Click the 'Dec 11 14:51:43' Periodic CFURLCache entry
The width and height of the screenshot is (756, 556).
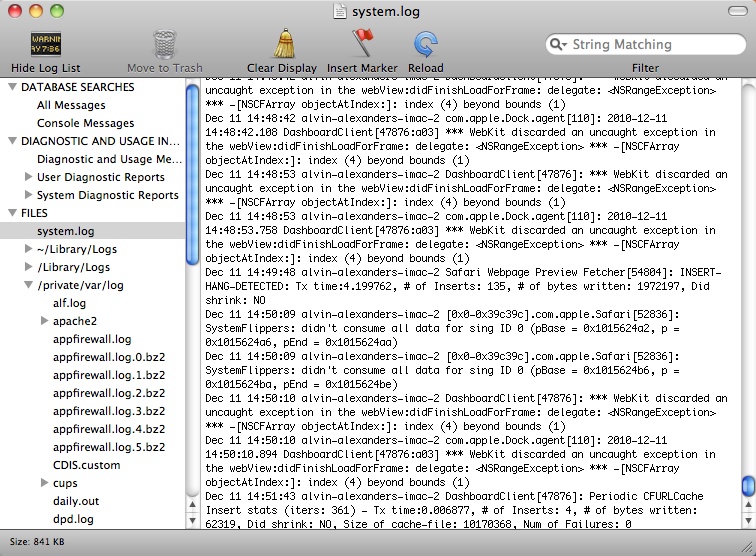click(454, 510)
